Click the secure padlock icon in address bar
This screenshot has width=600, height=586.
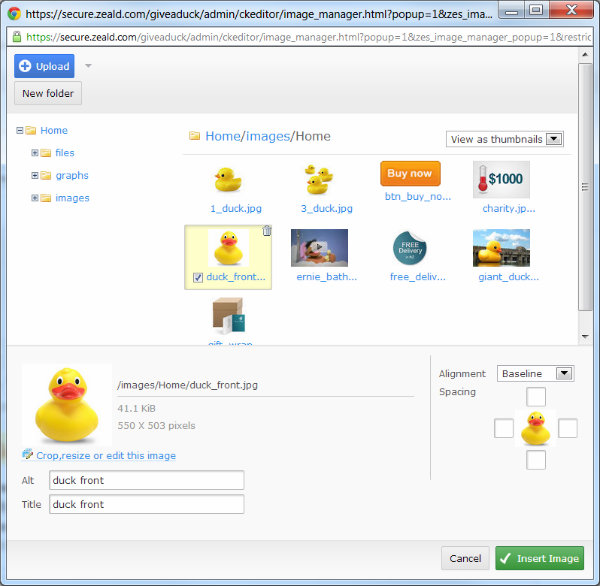click(x=16, y=37)
